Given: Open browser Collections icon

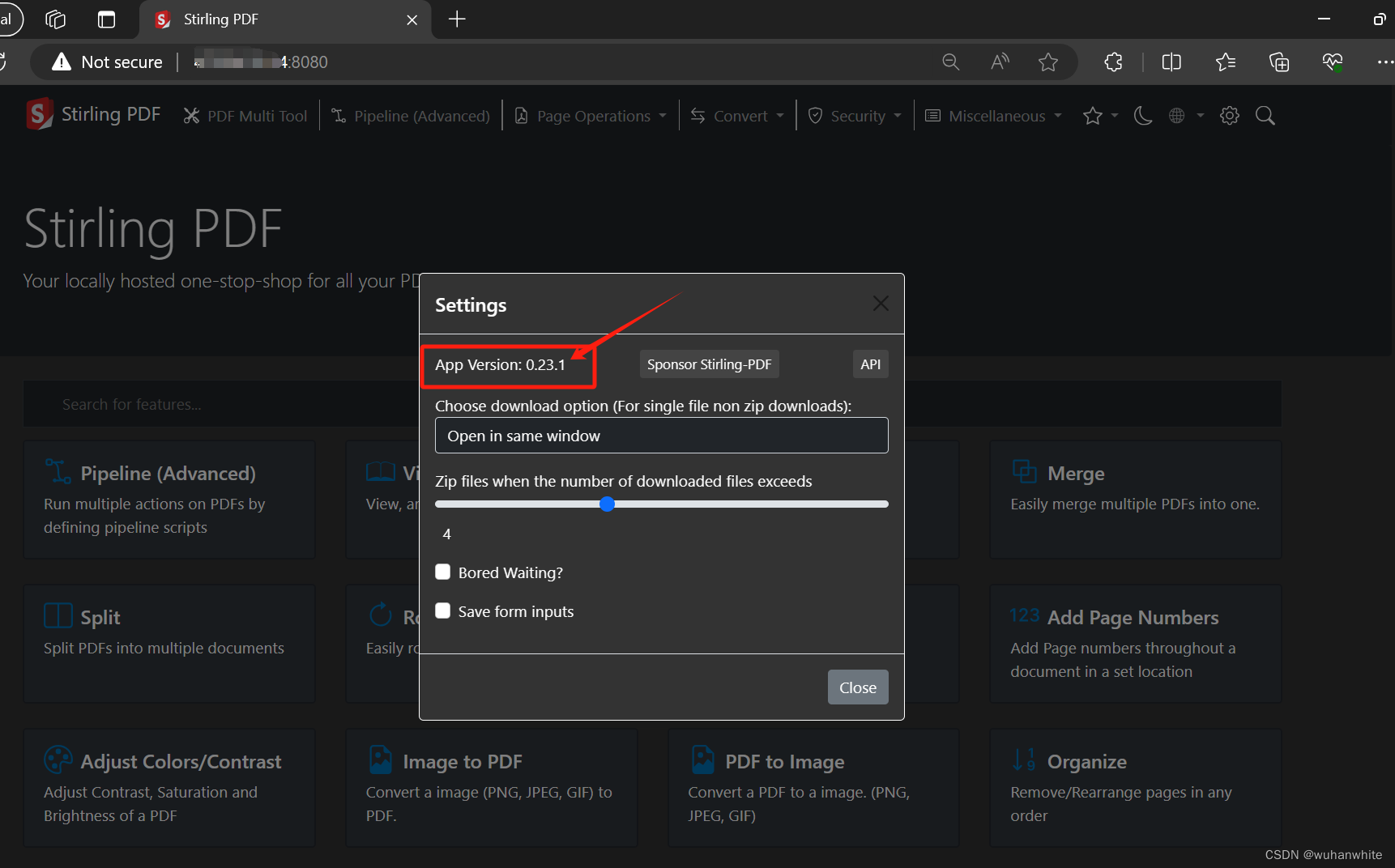Looking at the screenshot, I should pos(1279,62).
